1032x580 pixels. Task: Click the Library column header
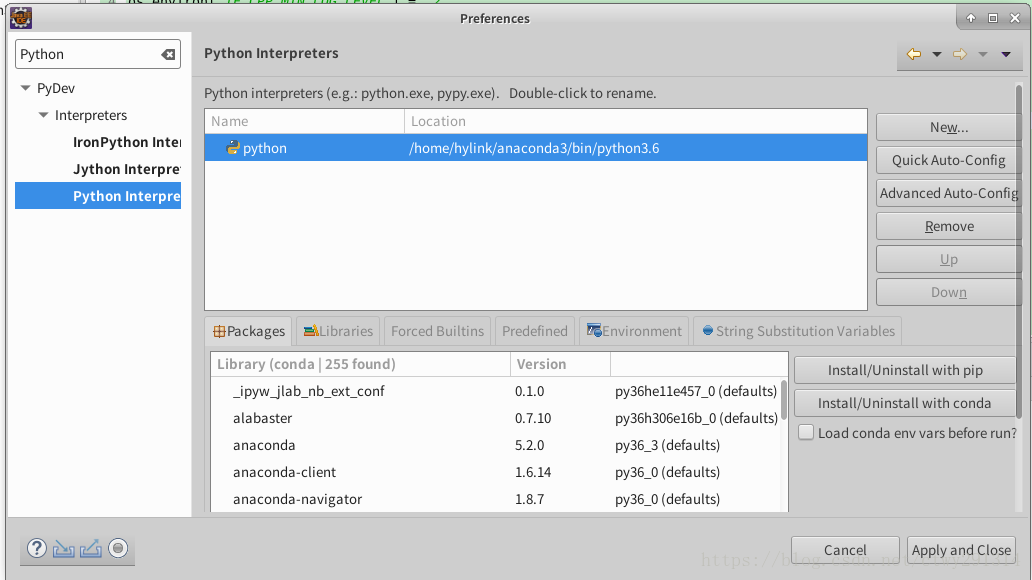(x=360, y=364)
